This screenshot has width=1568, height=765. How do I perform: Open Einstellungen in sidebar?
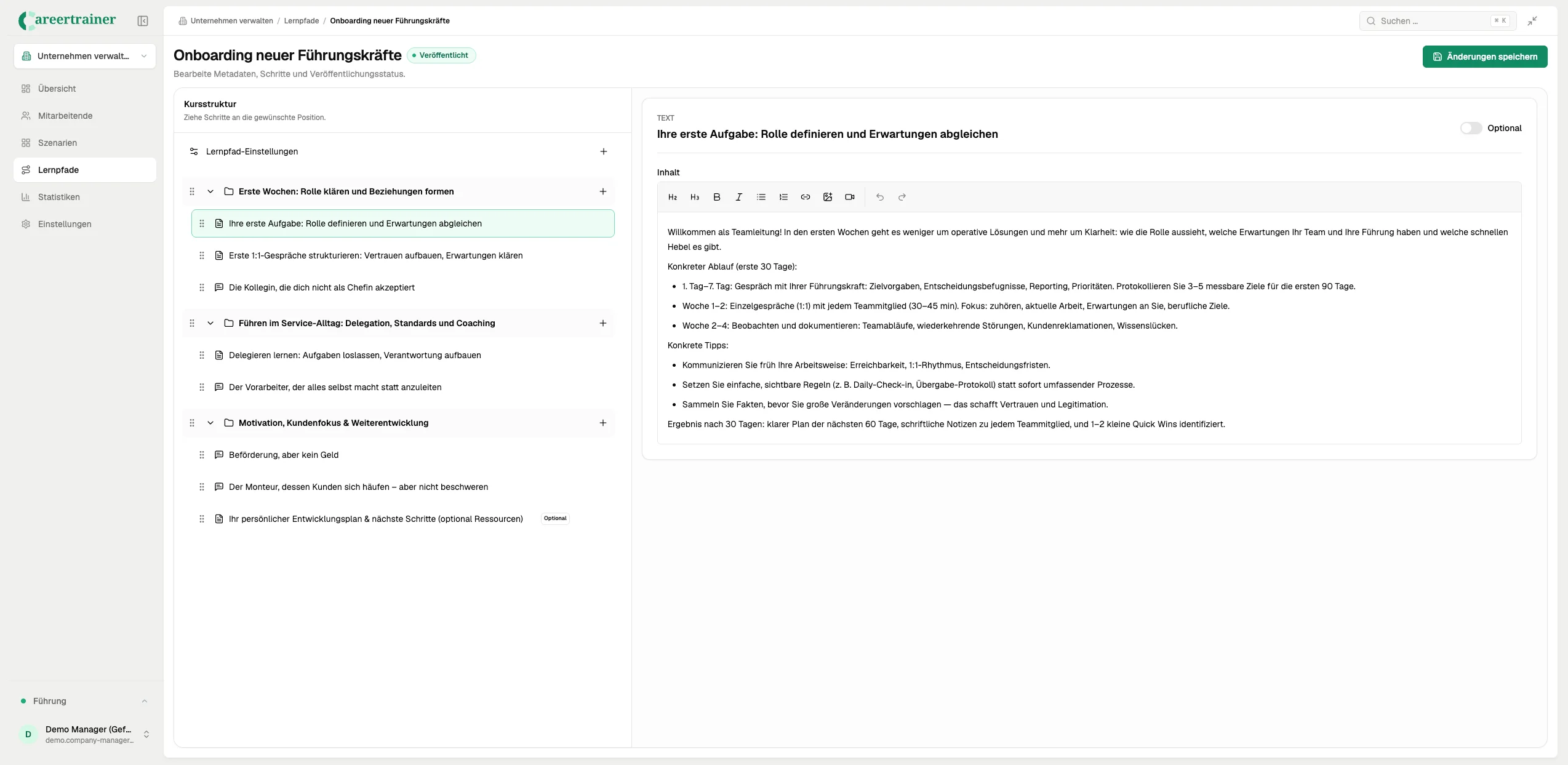click(x=85, y=224)
